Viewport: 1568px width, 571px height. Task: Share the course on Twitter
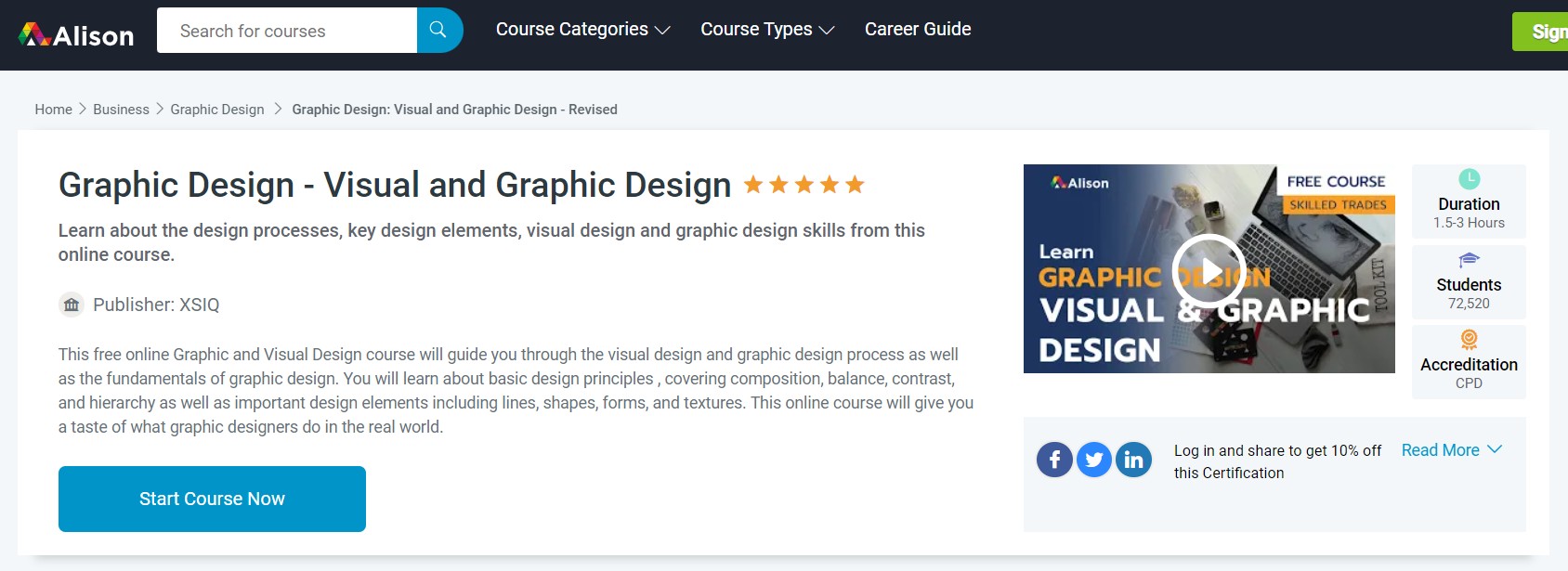tap(1094, 459)
